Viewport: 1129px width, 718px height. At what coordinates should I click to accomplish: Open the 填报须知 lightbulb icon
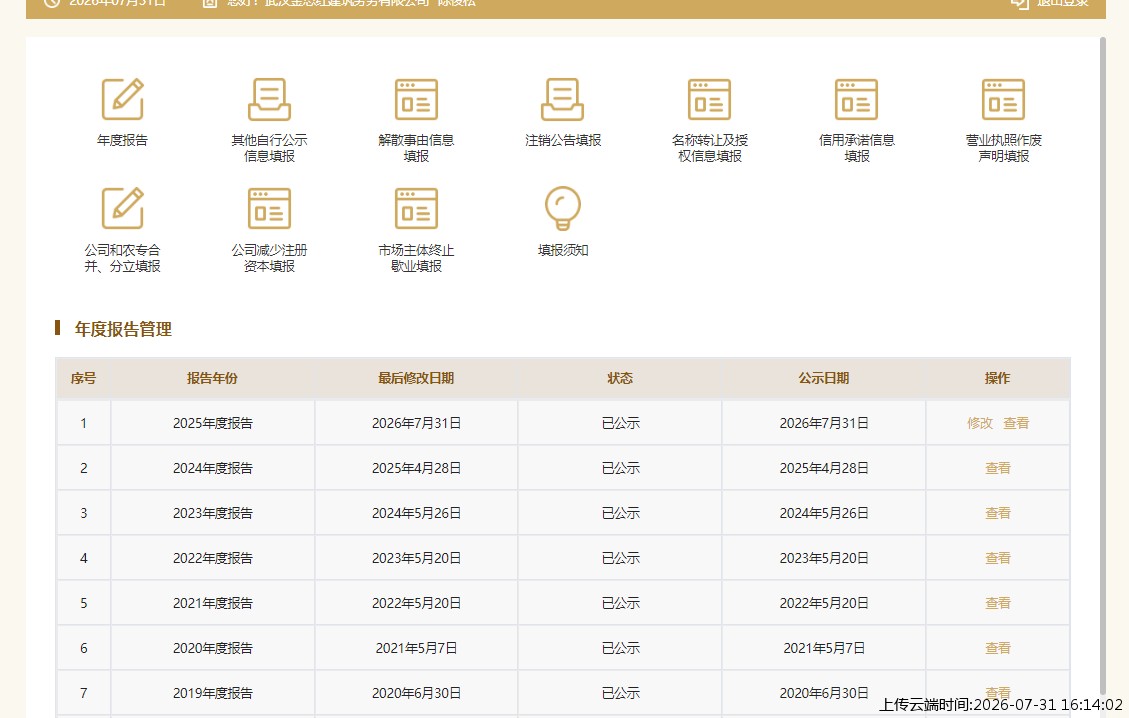click(562, 208)
